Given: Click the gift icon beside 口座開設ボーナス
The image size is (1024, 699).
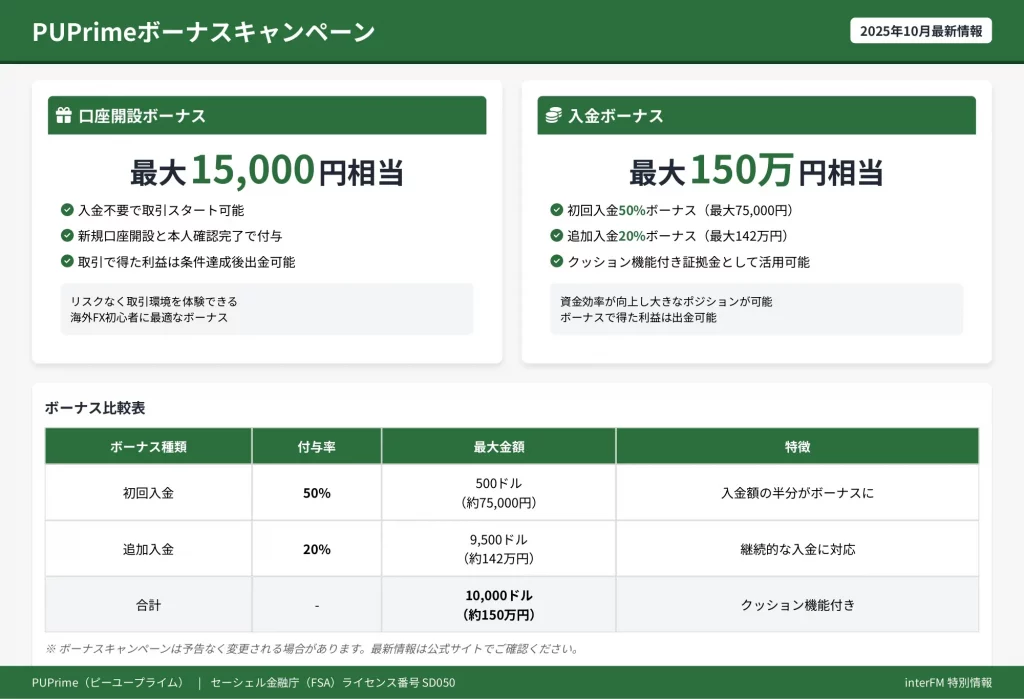Looking at the screenshot, I should [64, 116].
